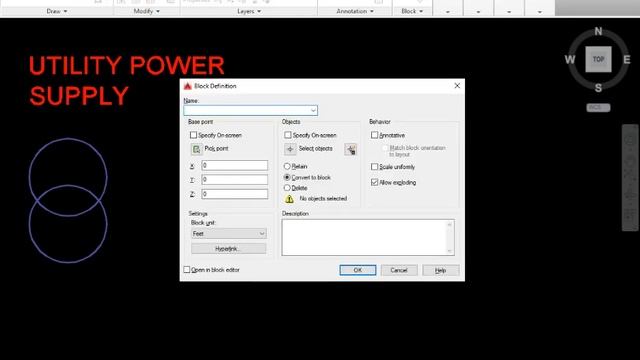Click the TOP face of ViewCube
This screenshot has height=360, width=640.
click(x=598, y=59)
